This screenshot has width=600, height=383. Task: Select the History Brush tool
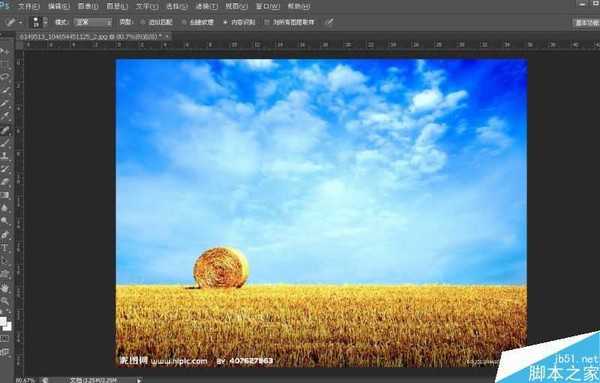point(5,169)
